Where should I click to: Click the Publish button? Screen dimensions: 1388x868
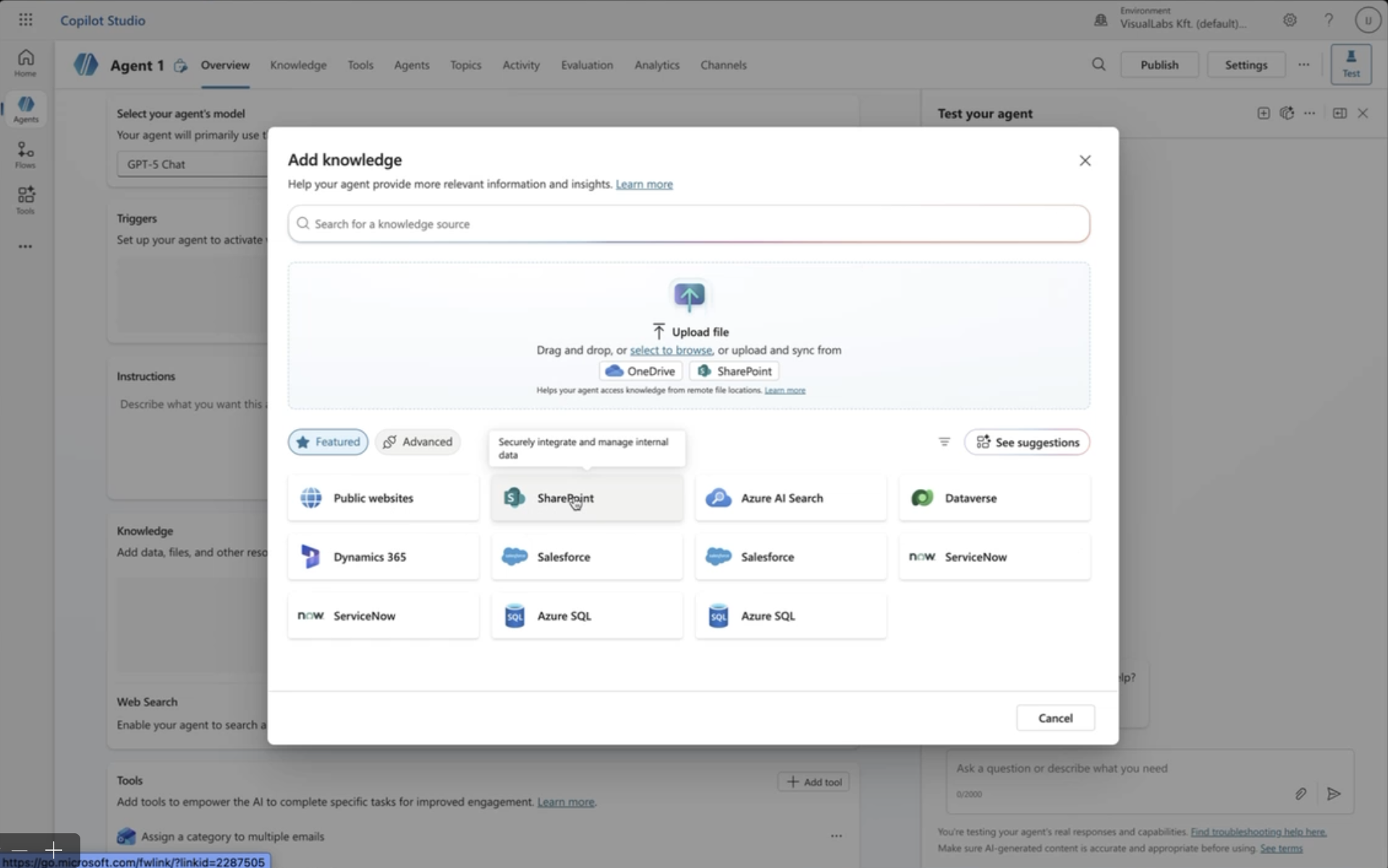[1159, 64]
